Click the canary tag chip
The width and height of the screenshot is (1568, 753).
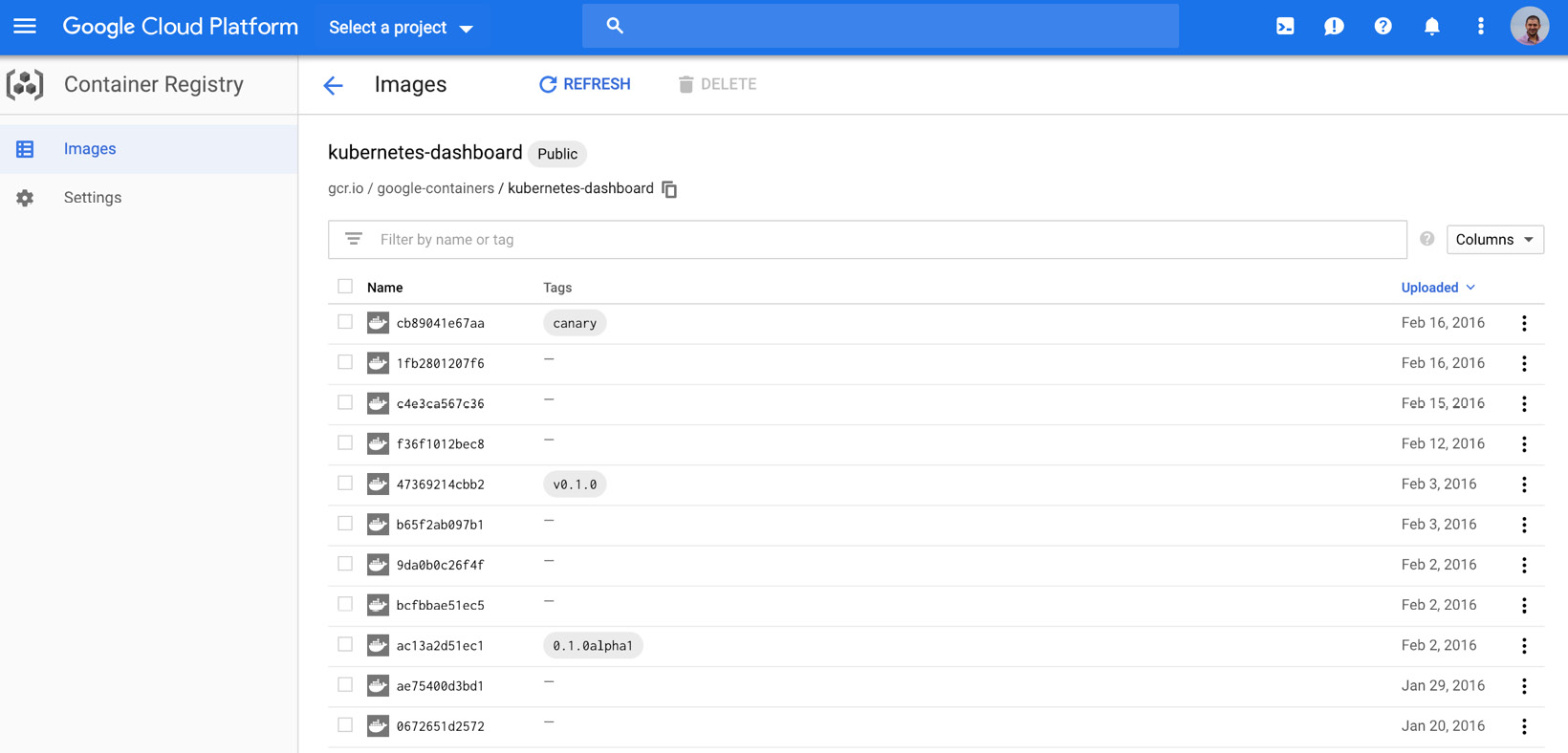[575, 323]
